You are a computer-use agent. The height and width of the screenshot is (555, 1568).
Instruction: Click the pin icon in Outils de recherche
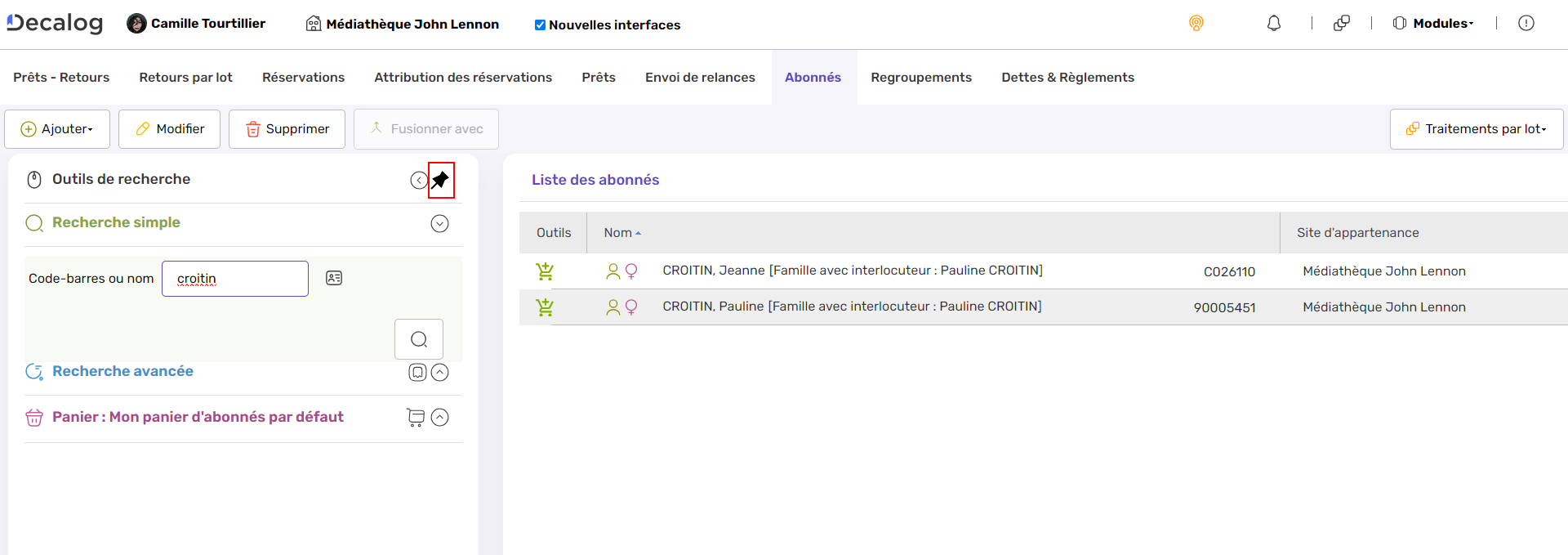tap(440, 180)
